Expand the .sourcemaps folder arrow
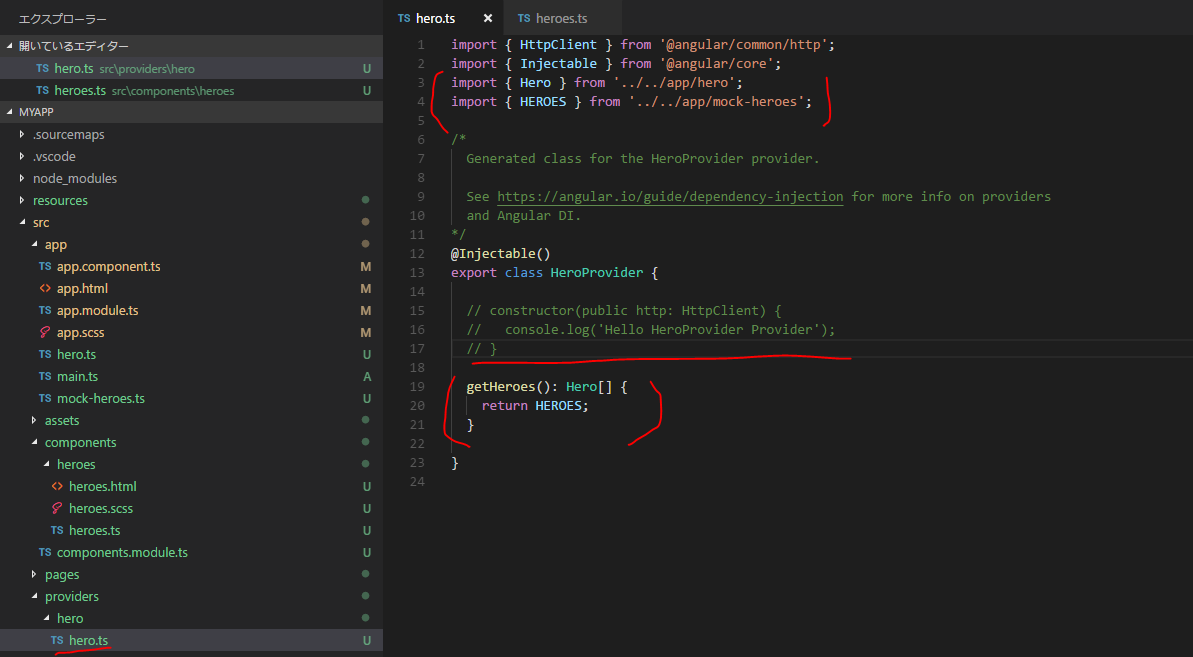The height and width of the screenshot is (657, 1193). 22,135
